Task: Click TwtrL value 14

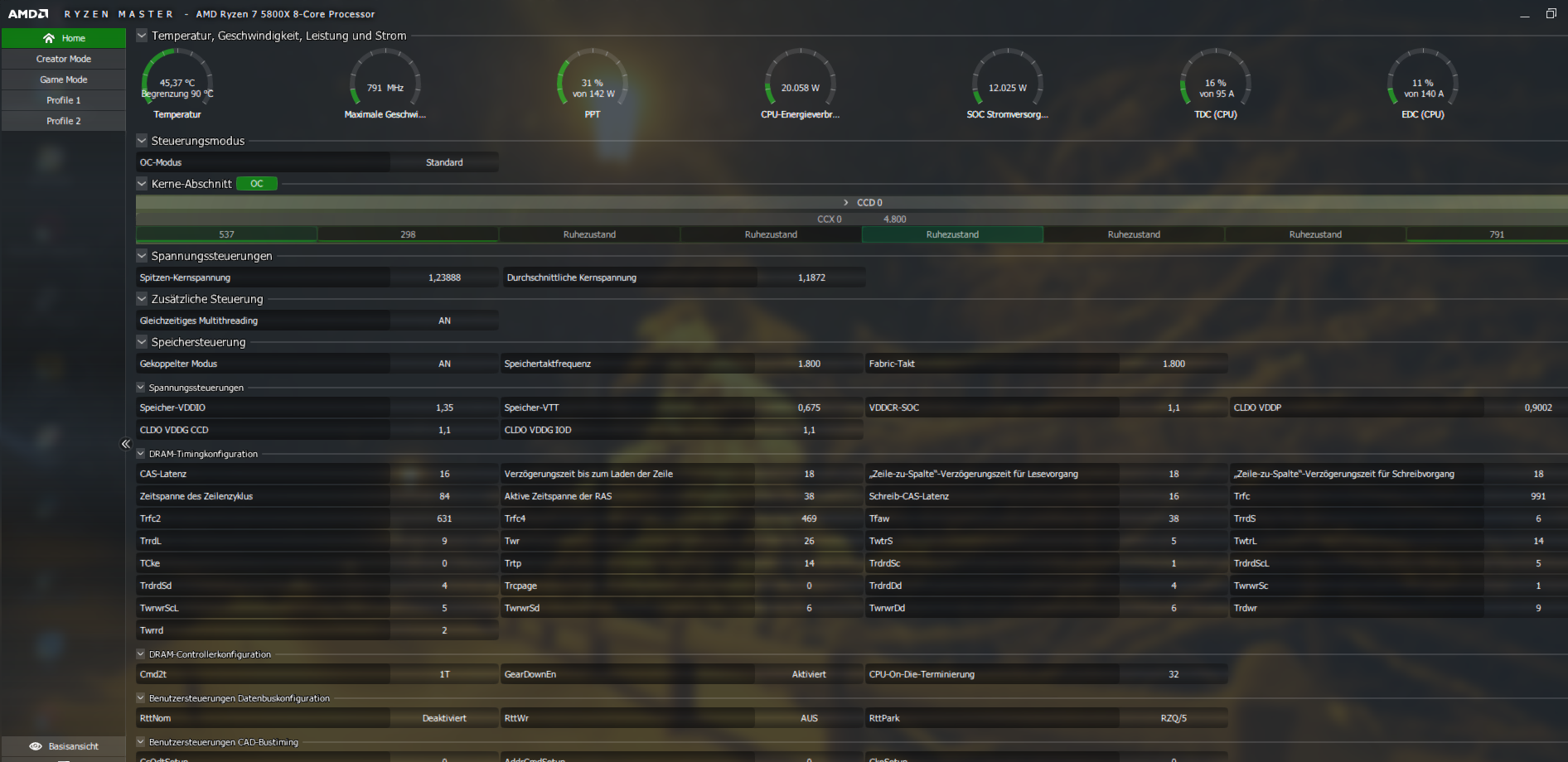Action: tap(1538, 541)
